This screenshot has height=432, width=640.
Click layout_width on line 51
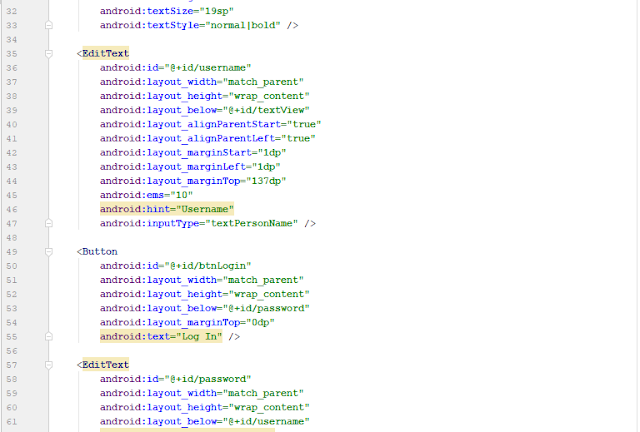pyautogui.click(x=182, y=280)
